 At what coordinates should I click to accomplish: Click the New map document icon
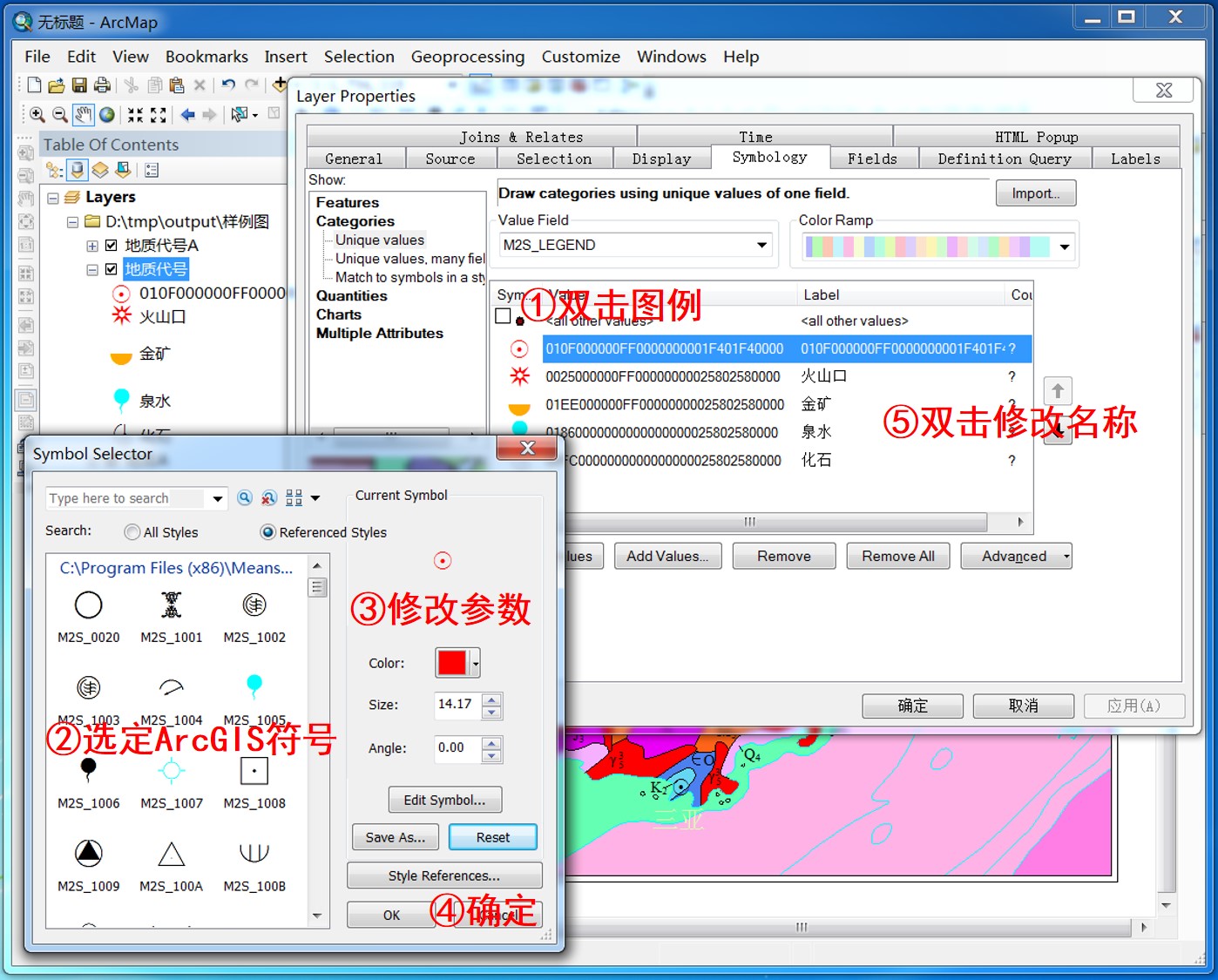34,84
